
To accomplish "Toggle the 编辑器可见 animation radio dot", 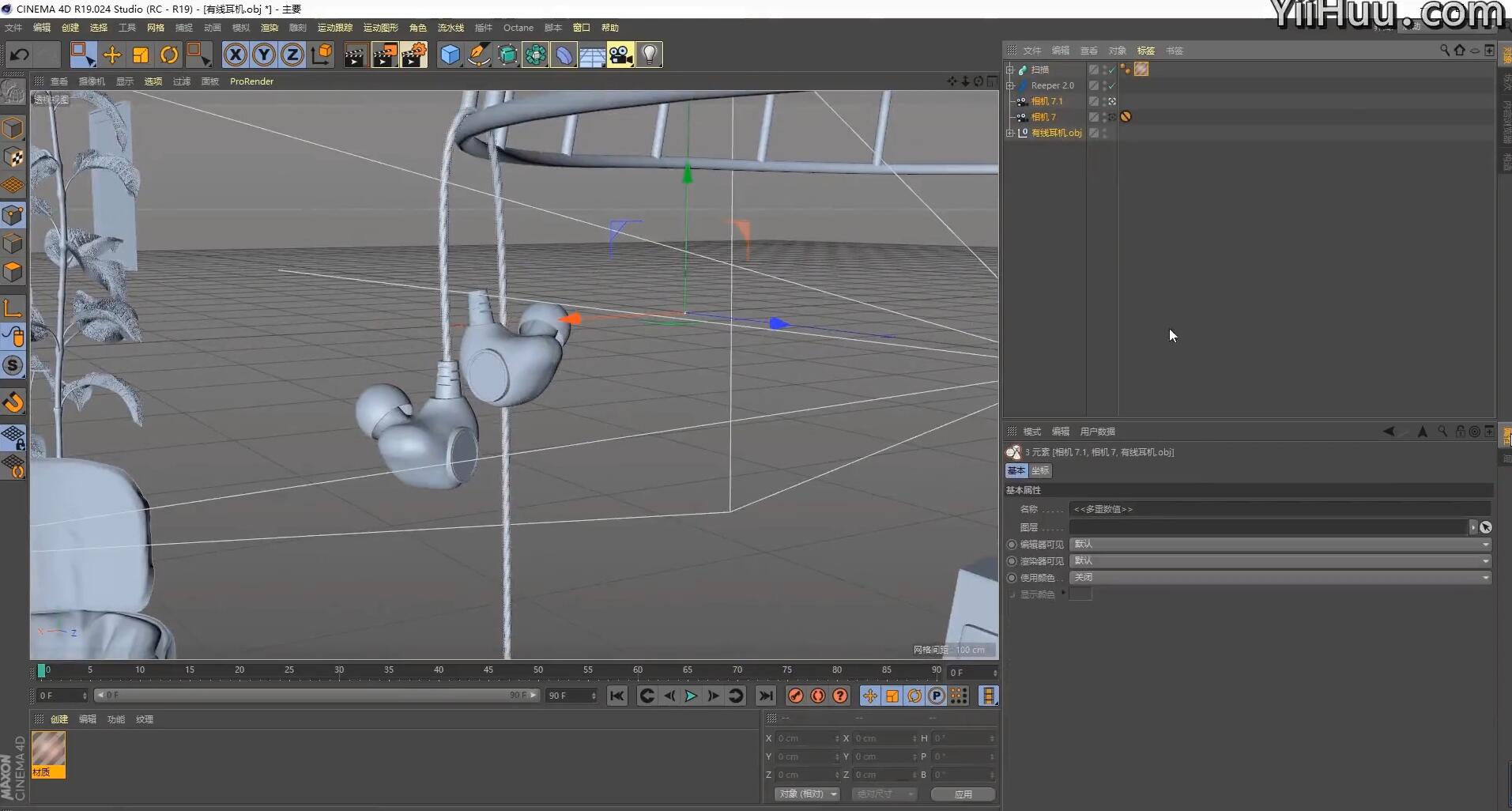I will (1012, 545).
